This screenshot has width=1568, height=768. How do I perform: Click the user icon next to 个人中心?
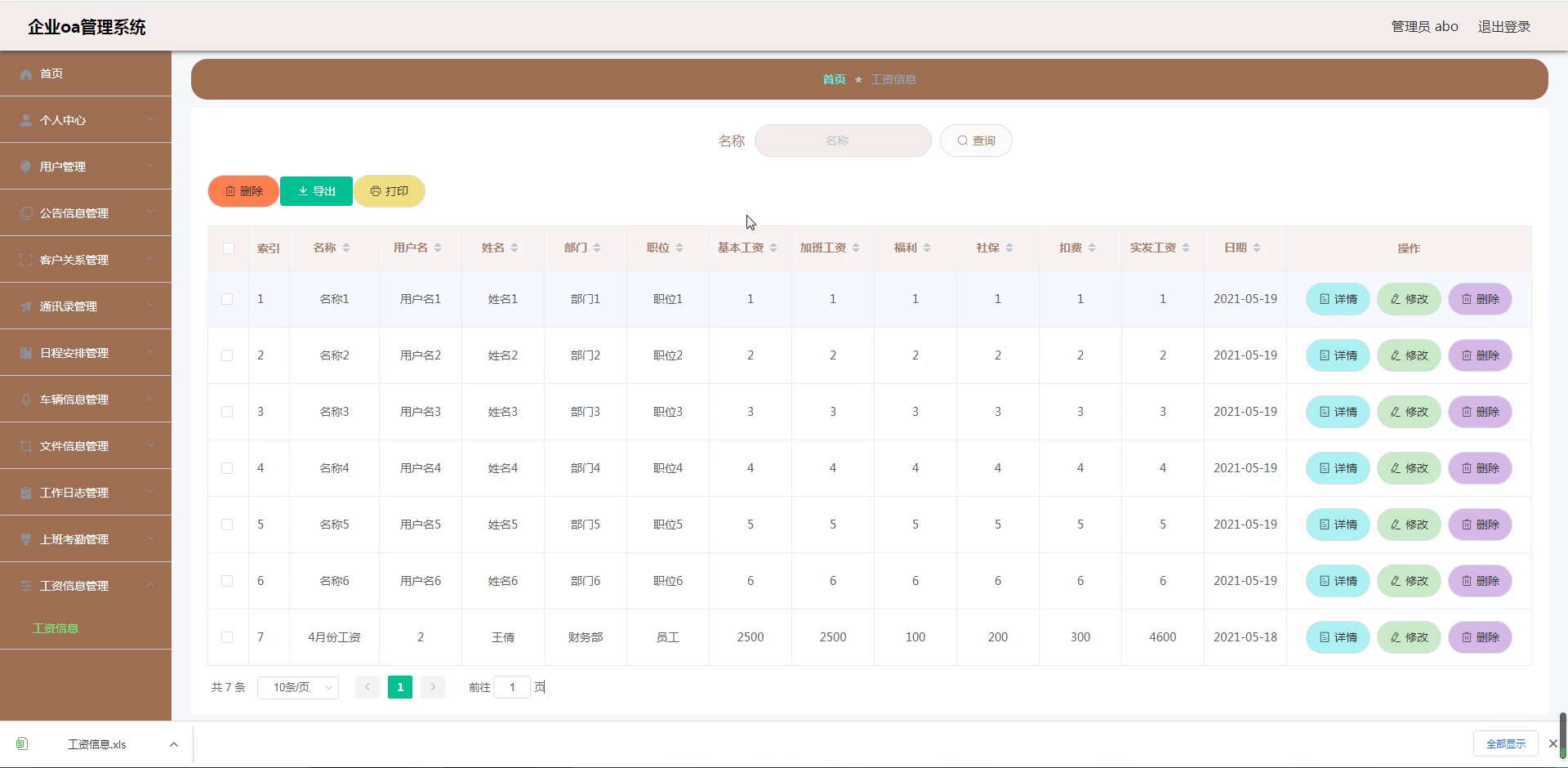pyautogui.click(x=25, y=120)
